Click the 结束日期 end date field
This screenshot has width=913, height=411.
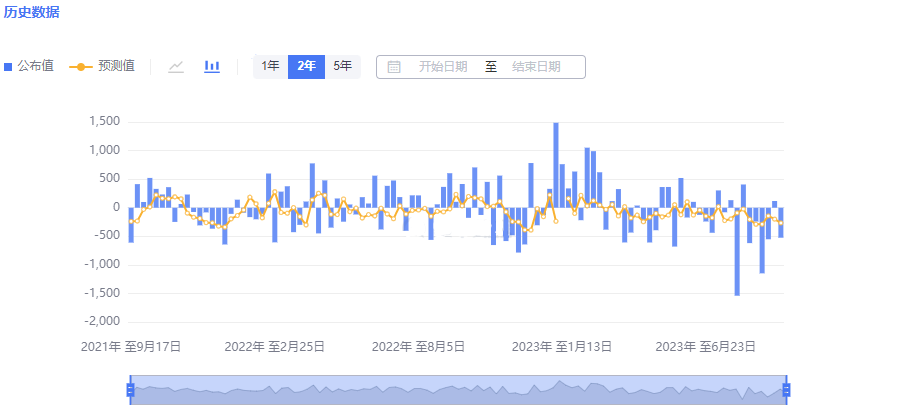pyautogui.click(x=536, y=67)
